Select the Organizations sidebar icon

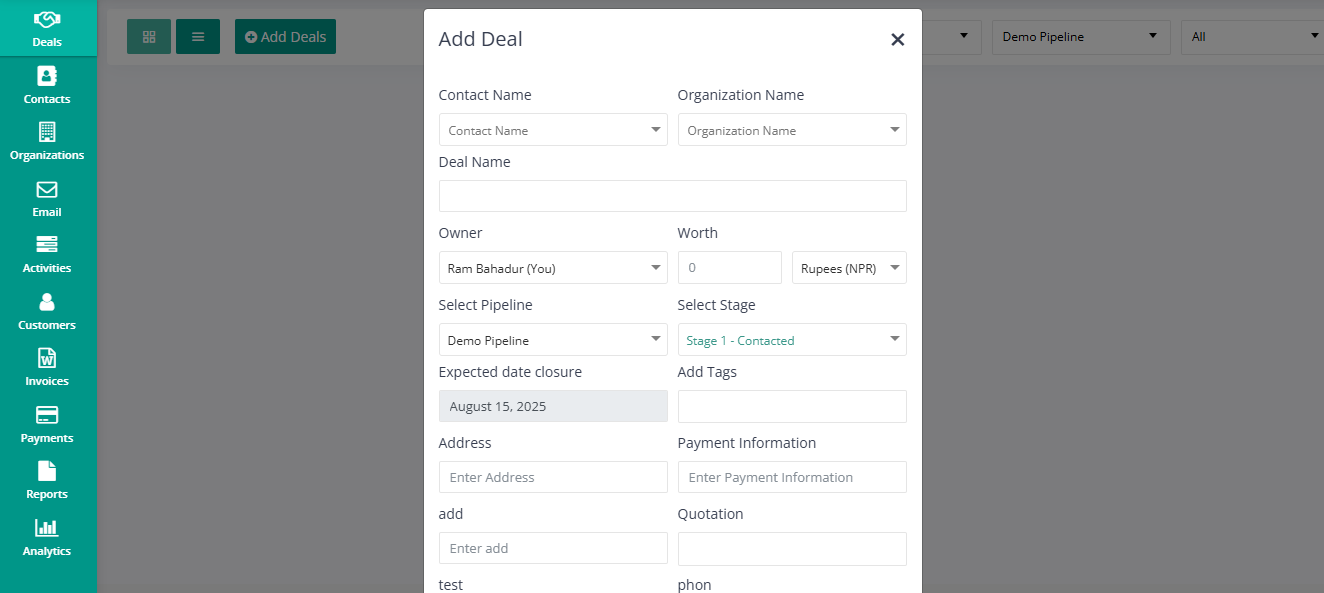coord(46,140)
